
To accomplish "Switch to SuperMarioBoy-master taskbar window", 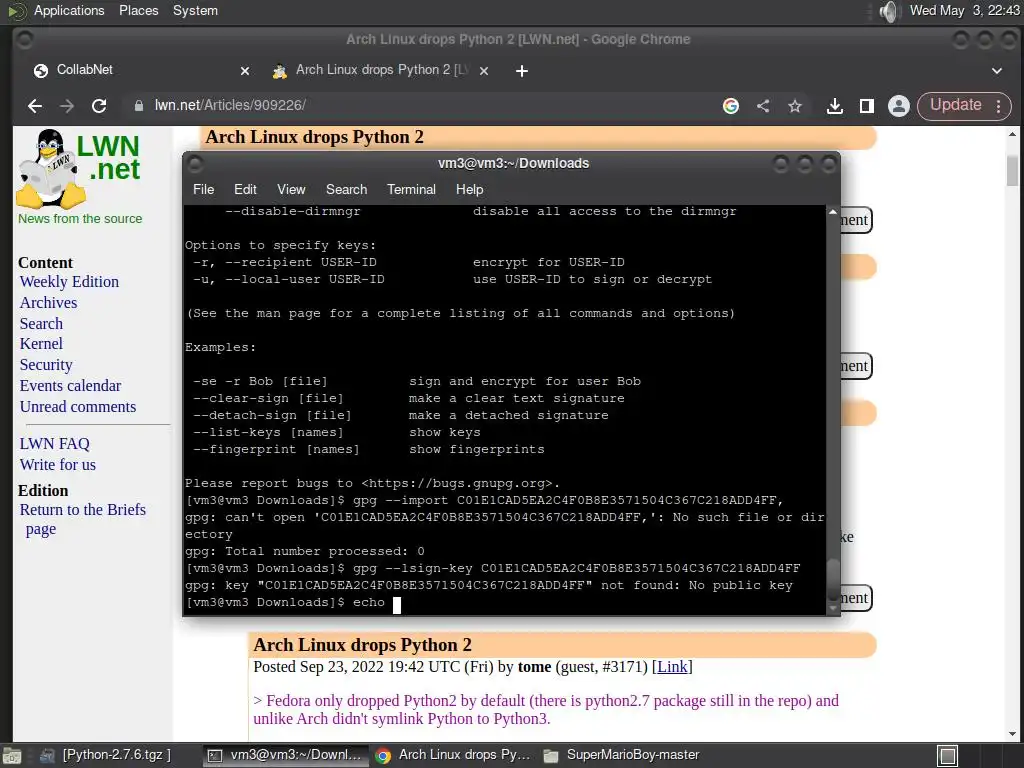I will point(622,756).
